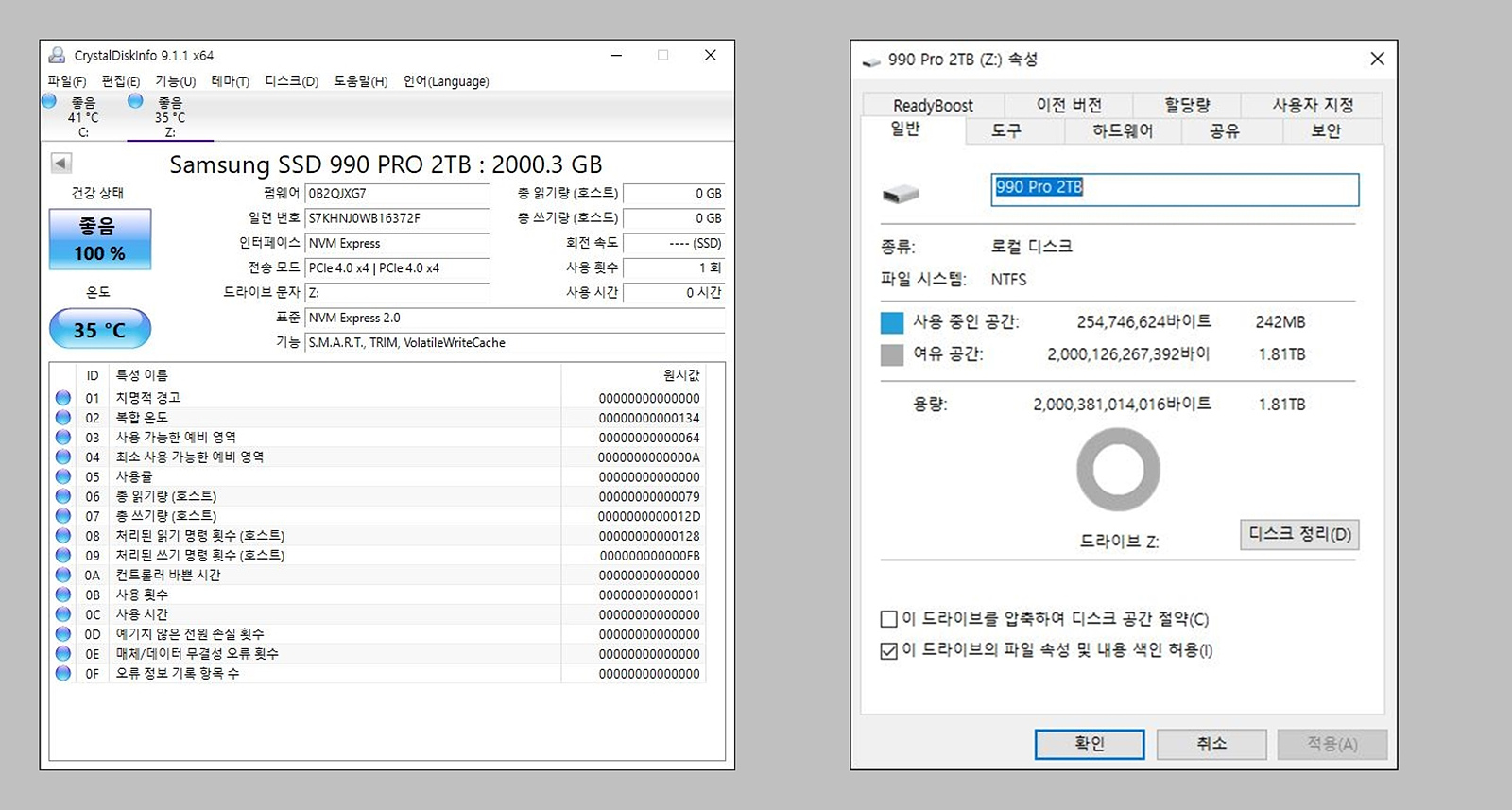Image resolution: width=1512 pixels, height=810 pixels.
Task: Close the 990 Pro 2TB properties dialog
Action: [1377, 59]
